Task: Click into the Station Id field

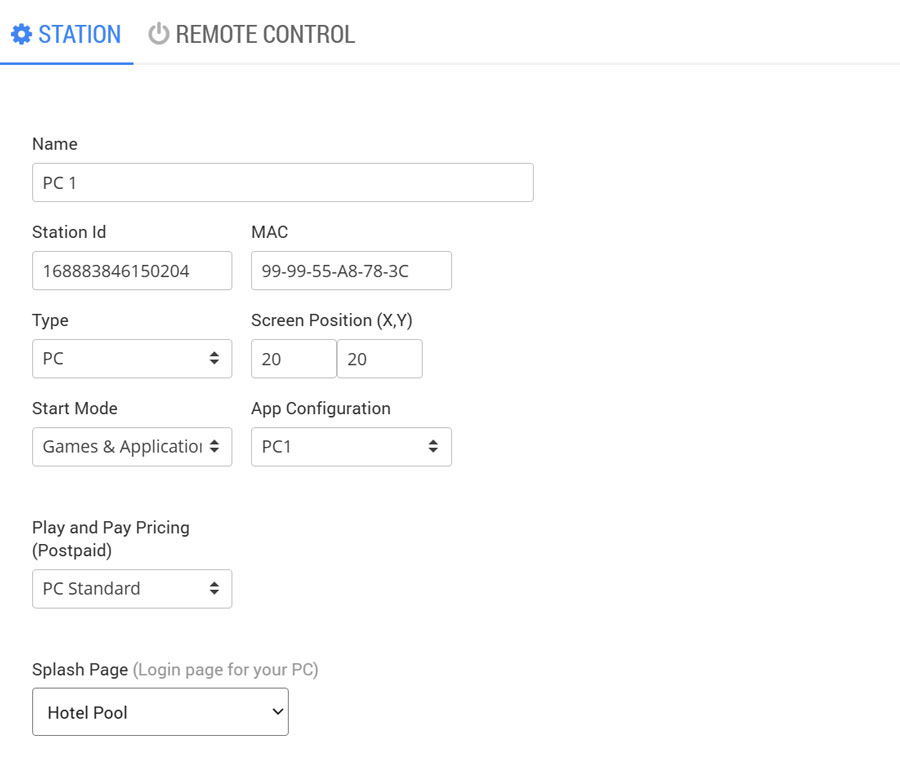Action: [132, 271]
